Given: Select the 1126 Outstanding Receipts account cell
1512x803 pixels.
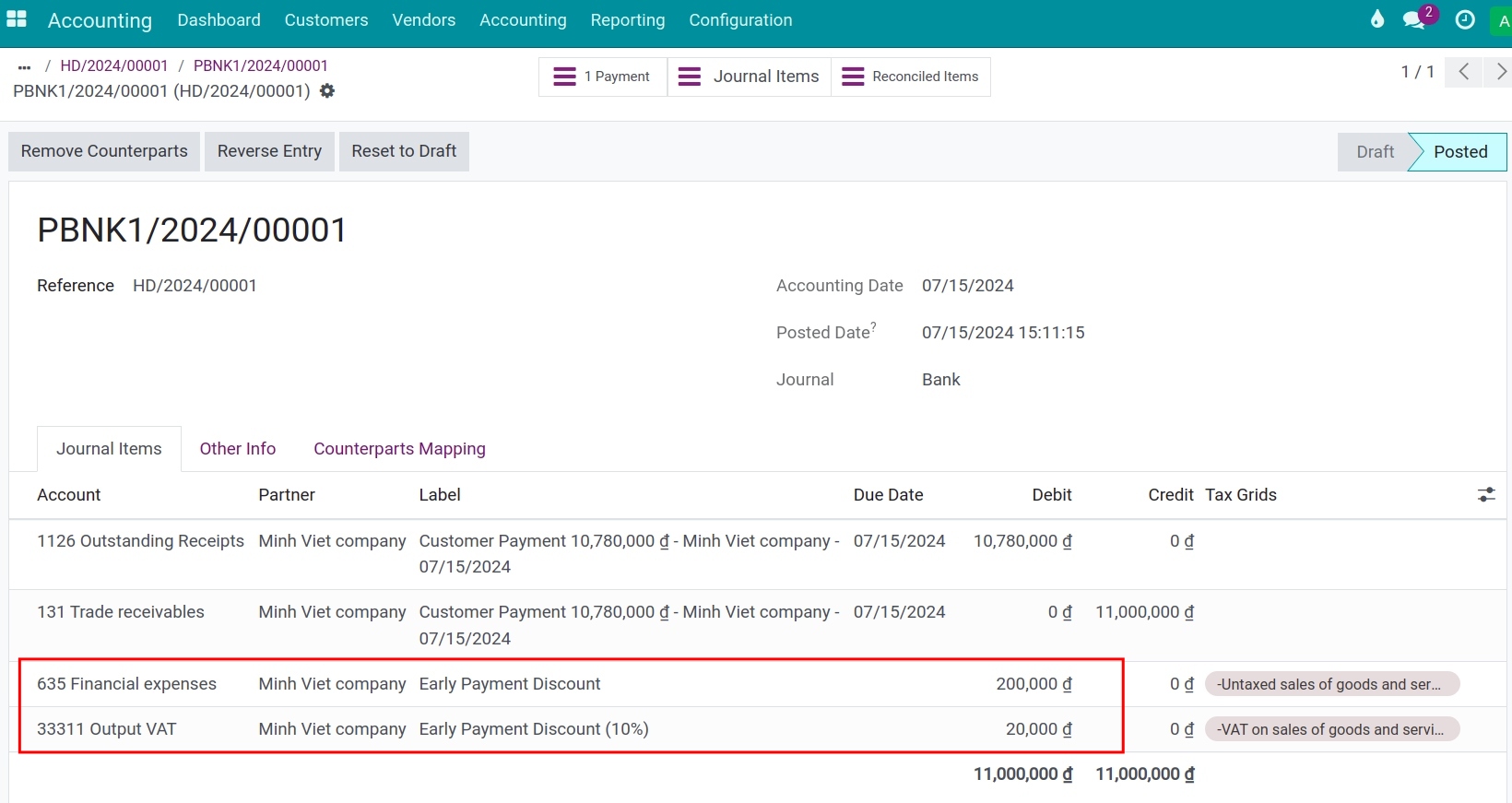Looking at the screenshot, I should pyautogui.click(x=140, y=541).
